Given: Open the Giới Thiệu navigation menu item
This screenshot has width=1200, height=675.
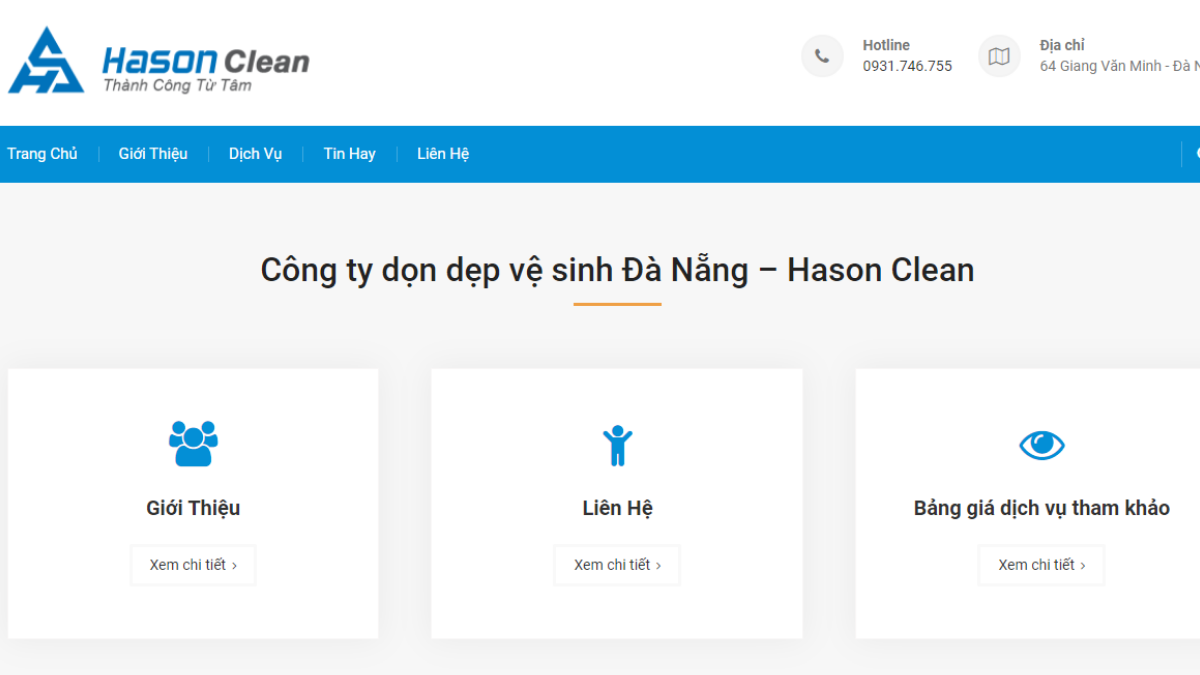Looking at the screenshot, I should pyautogui.click(x=153, y=154).
